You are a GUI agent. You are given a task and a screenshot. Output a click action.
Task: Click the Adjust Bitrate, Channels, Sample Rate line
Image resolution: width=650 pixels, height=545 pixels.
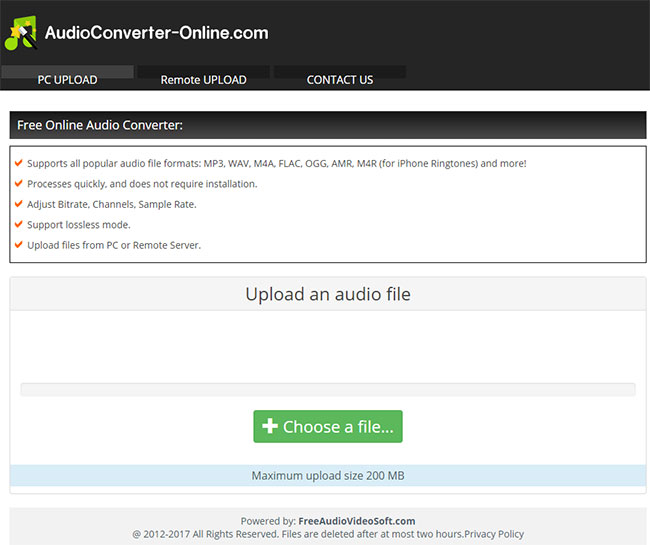click(112, 204)
